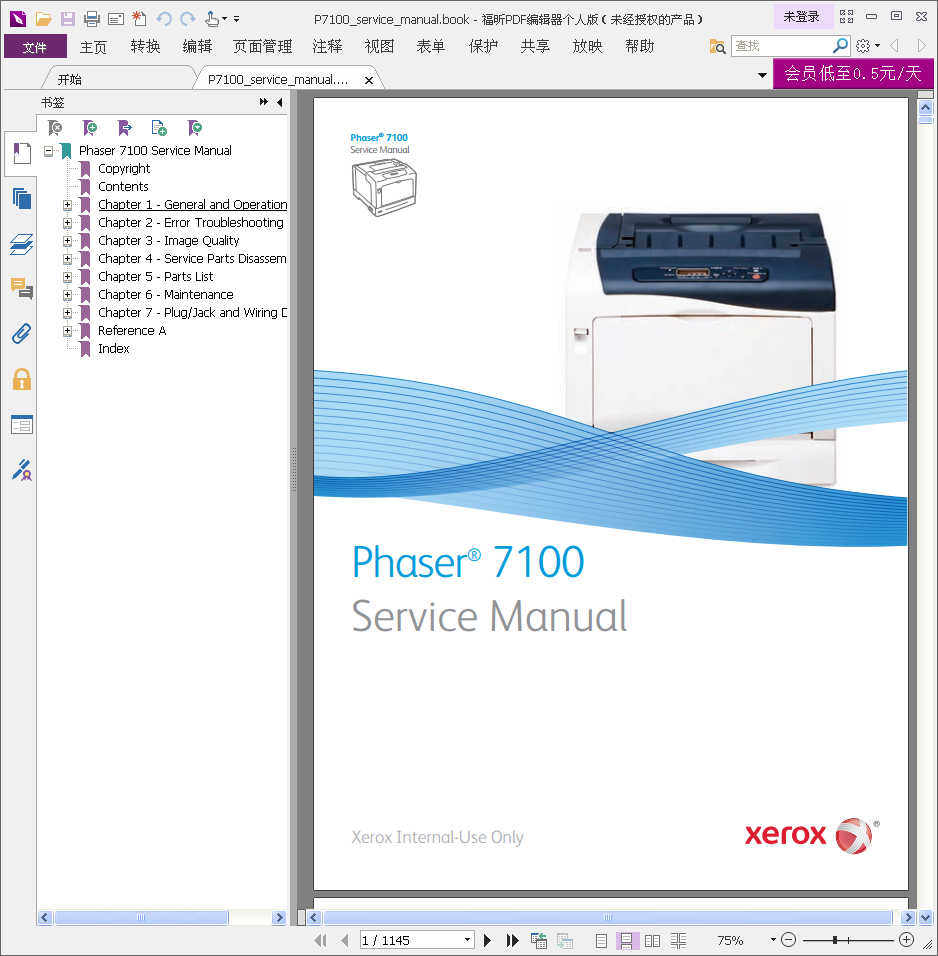Click the delete bookmark icon

(x=55, y=127)
